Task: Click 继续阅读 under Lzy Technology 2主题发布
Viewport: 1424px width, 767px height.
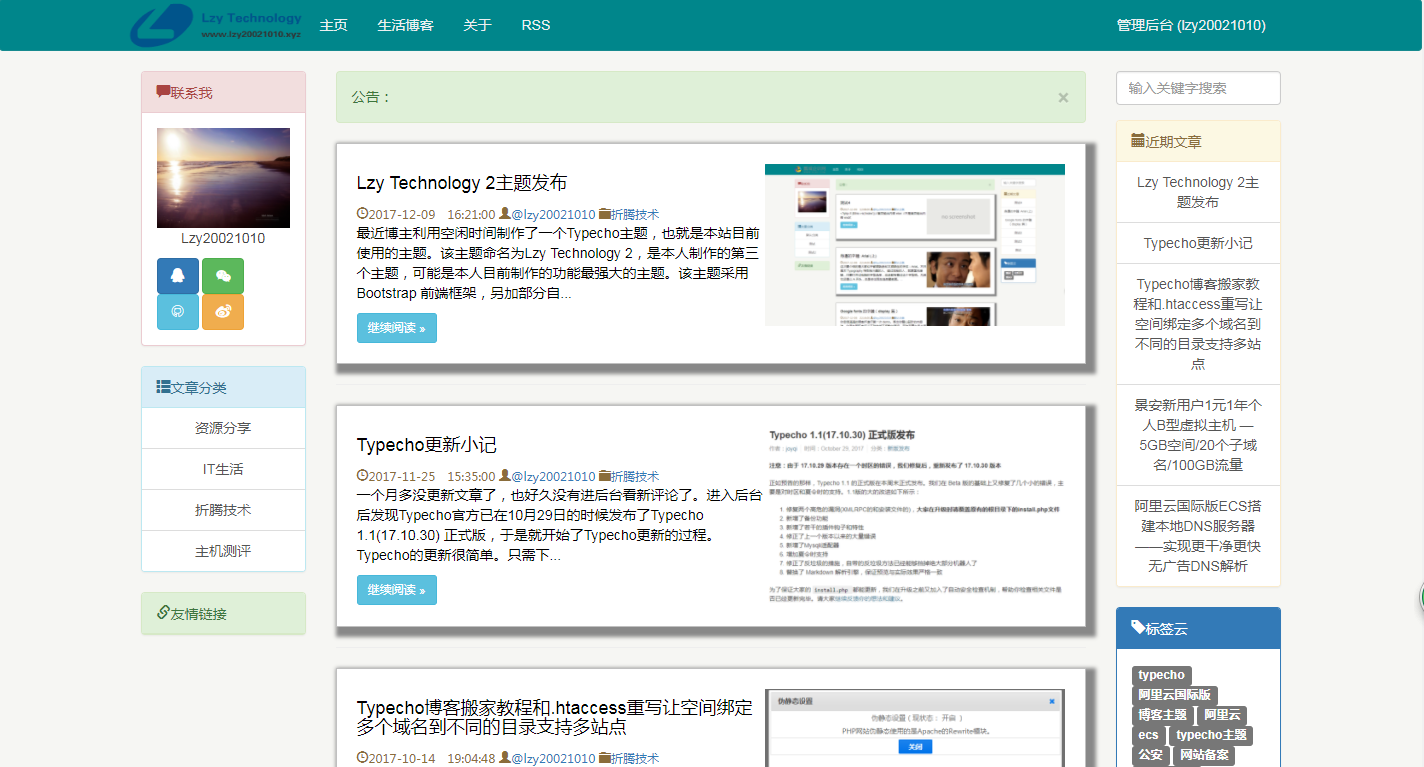Action: coord(397,328)
